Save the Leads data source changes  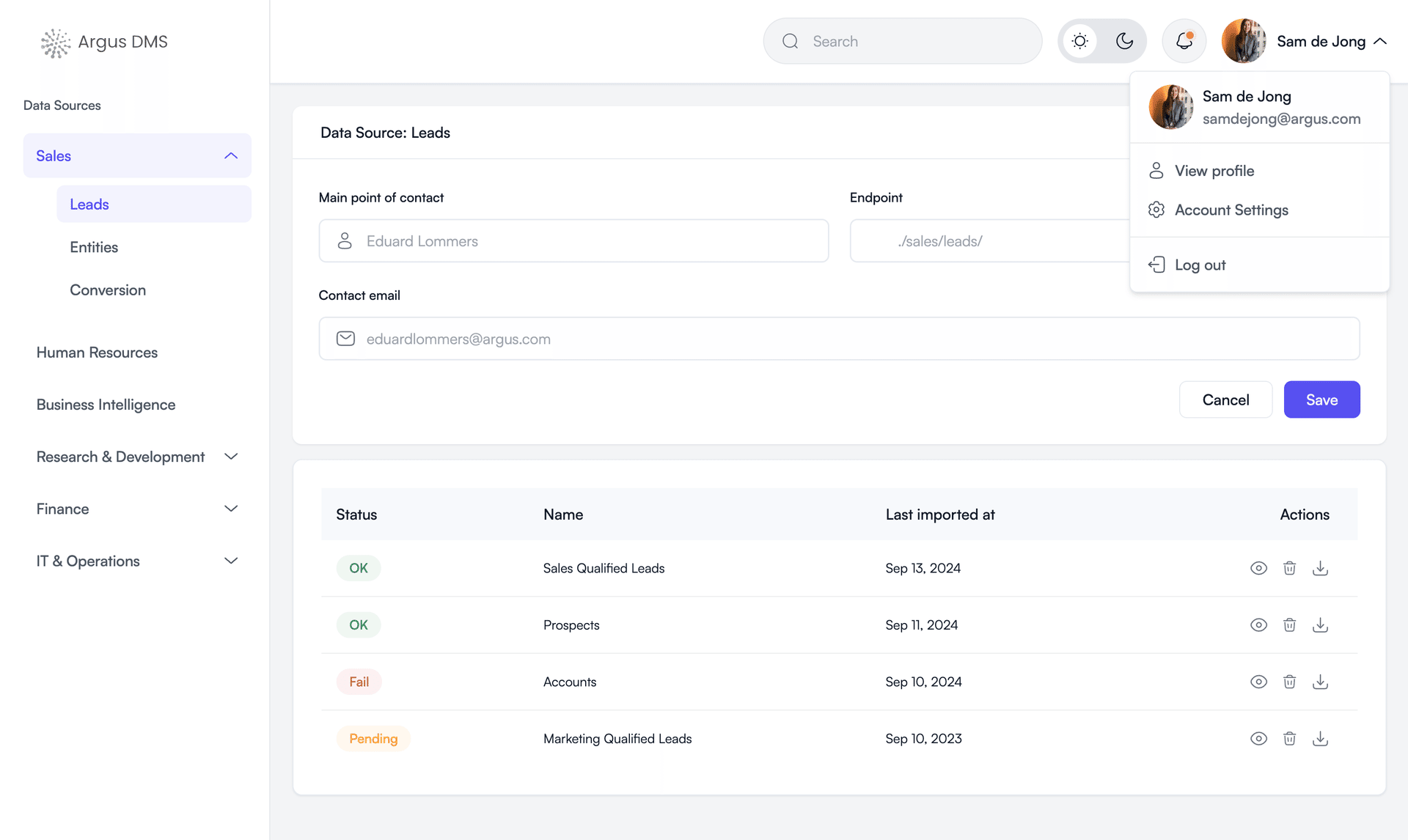click(x=1321, y=399)
